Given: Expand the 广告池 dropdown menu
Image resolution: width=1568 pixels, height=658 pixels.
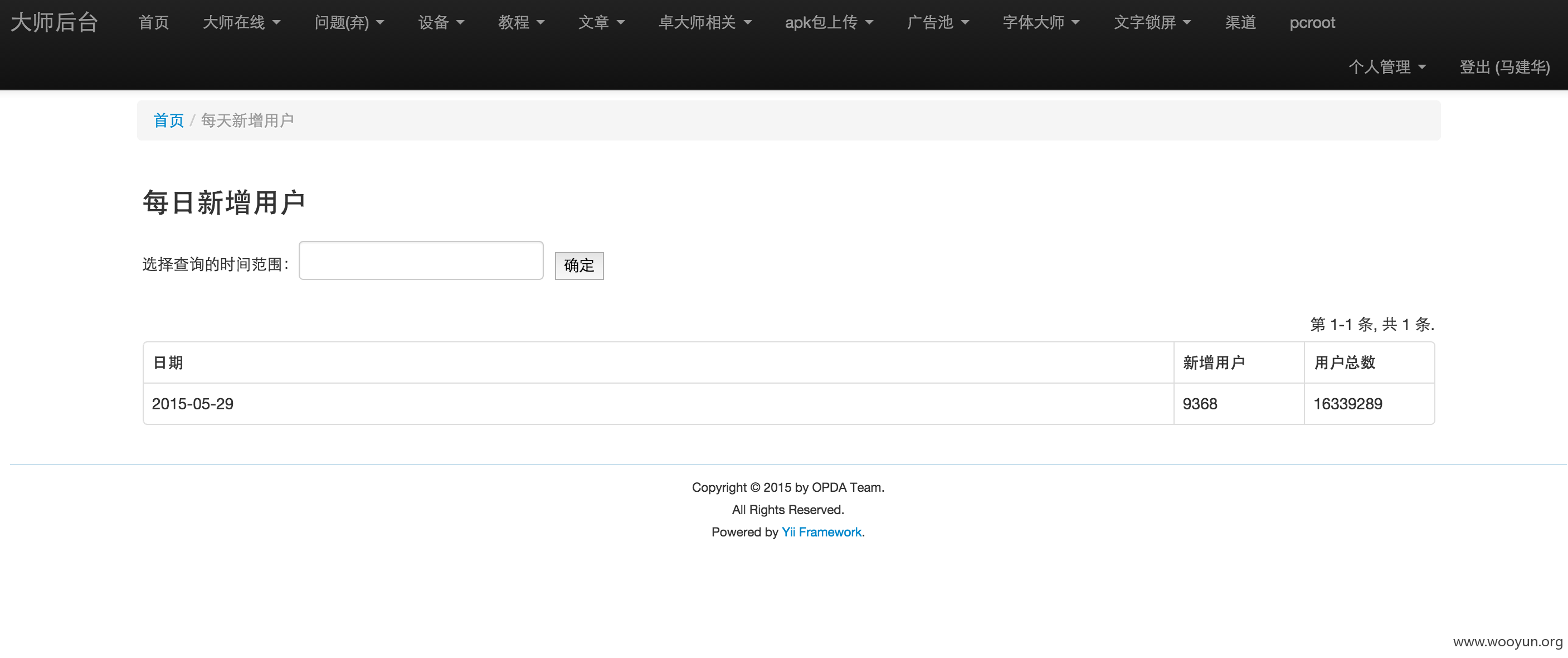Looking at the screenshot, I should 937,22.
